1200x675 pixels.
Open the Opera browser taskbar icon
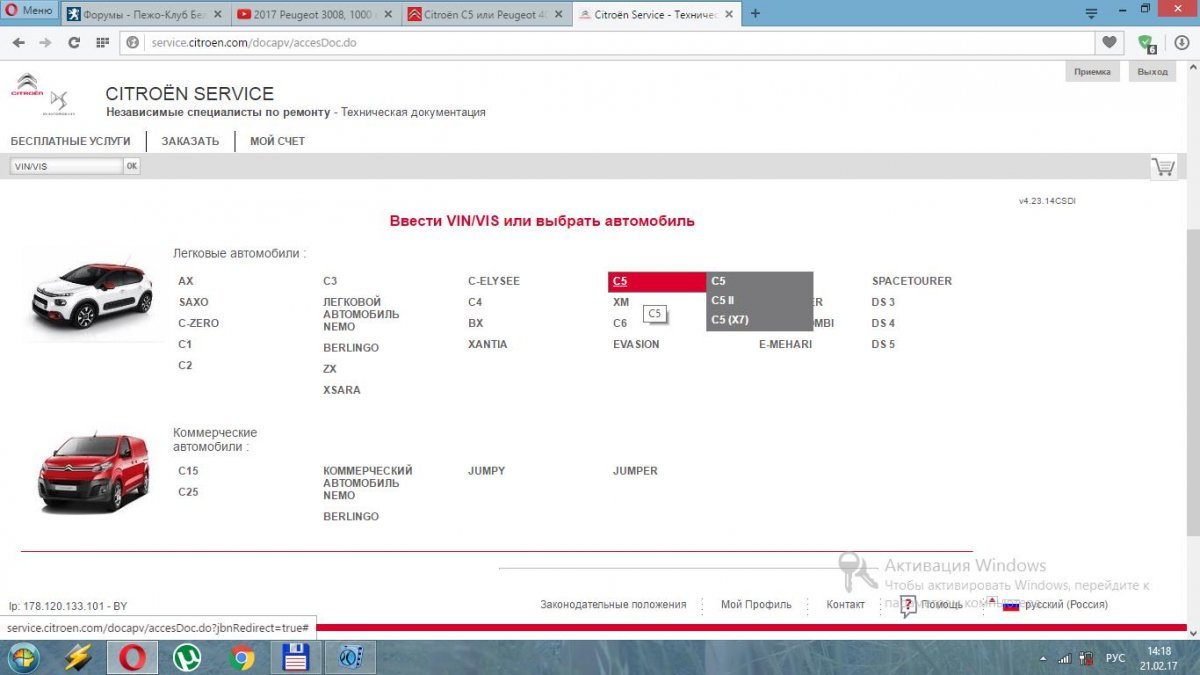(133, 657)
